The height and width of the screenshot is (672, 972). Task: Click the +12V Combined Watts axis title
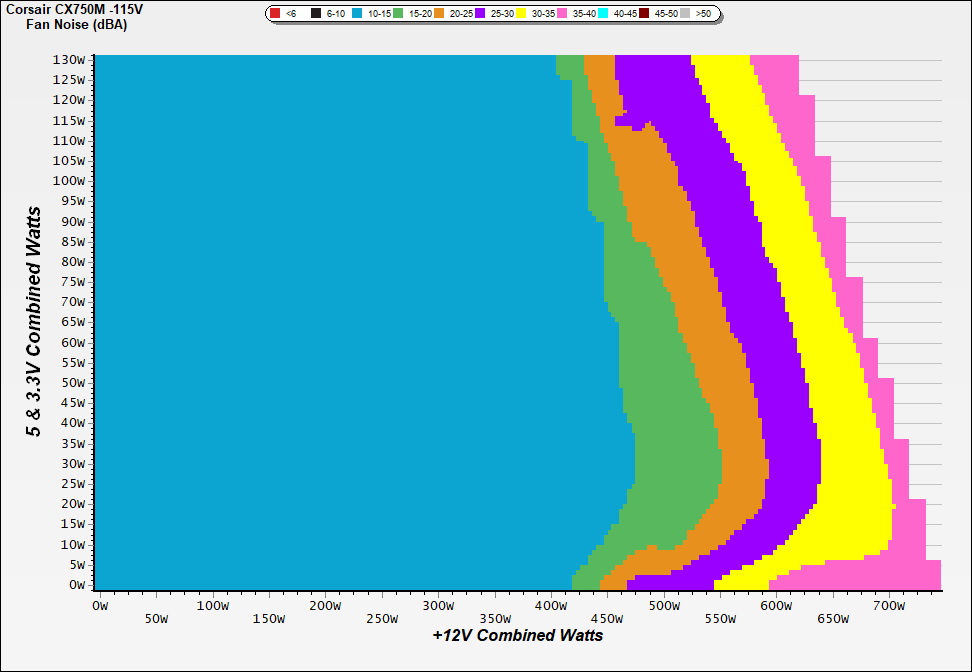pos(518,635)
